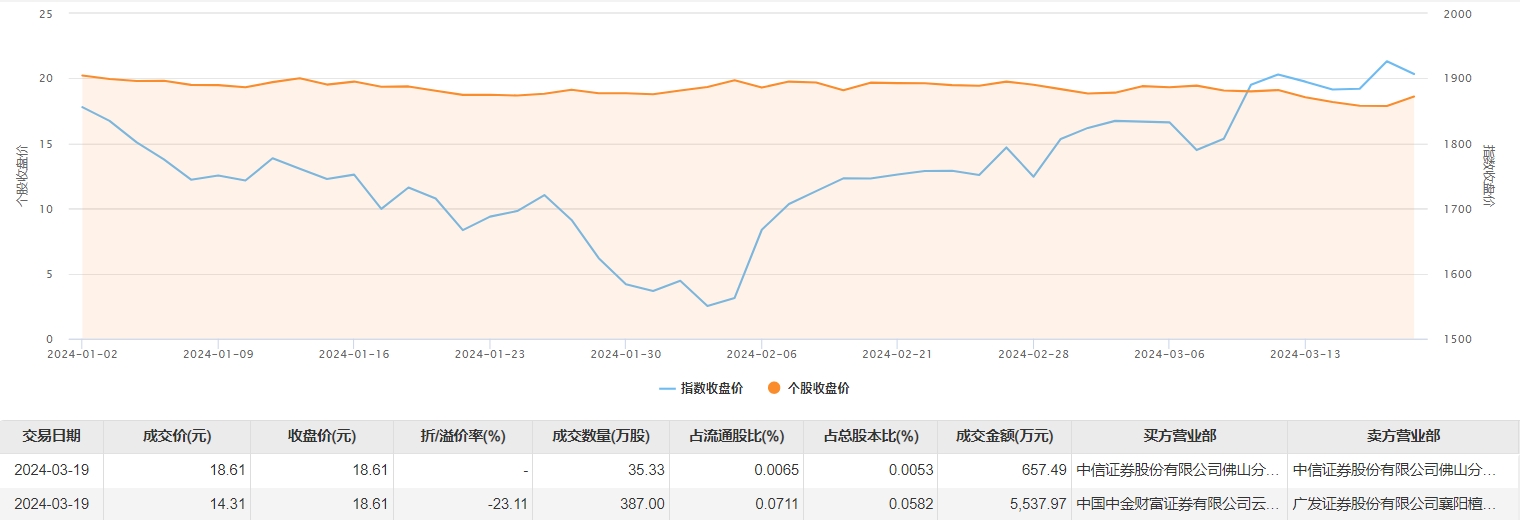Click the 占流通股比(%) column header
The width and height of the screenshot is (1520, 520).
coord(737,436)
